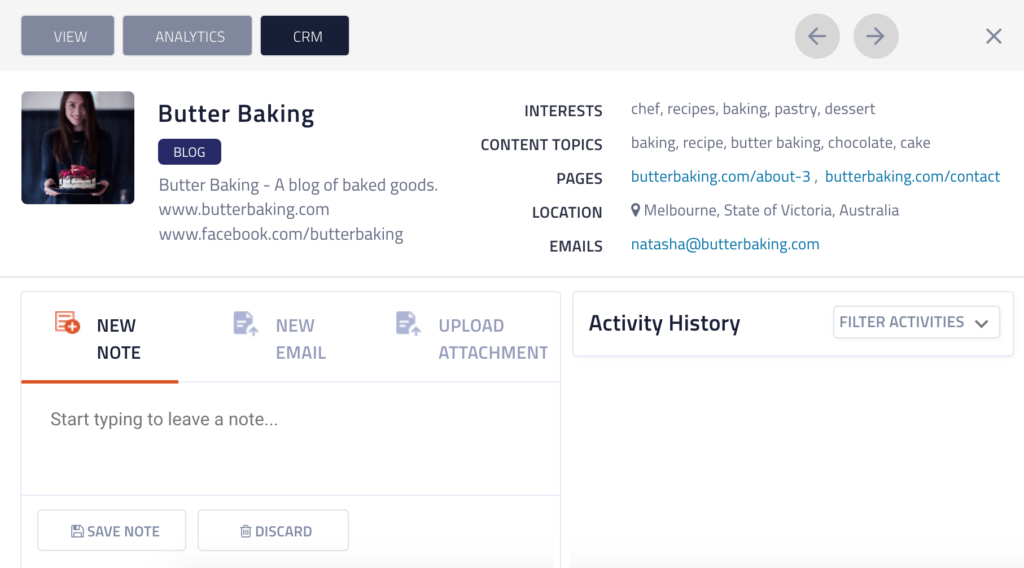The image size is (1024, 568).
Task: Select the CRM tab
Action: [305, 37]
